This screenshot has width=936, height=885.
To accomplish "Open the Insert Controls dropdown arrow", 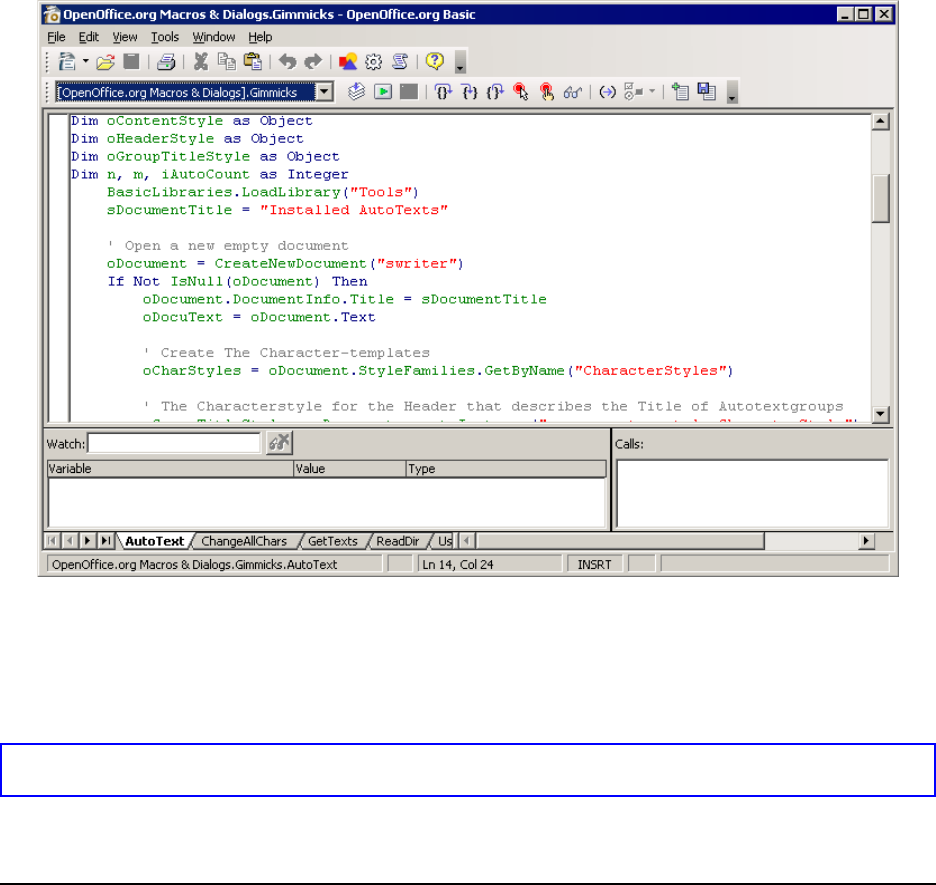I will click(x=652, y=92).
